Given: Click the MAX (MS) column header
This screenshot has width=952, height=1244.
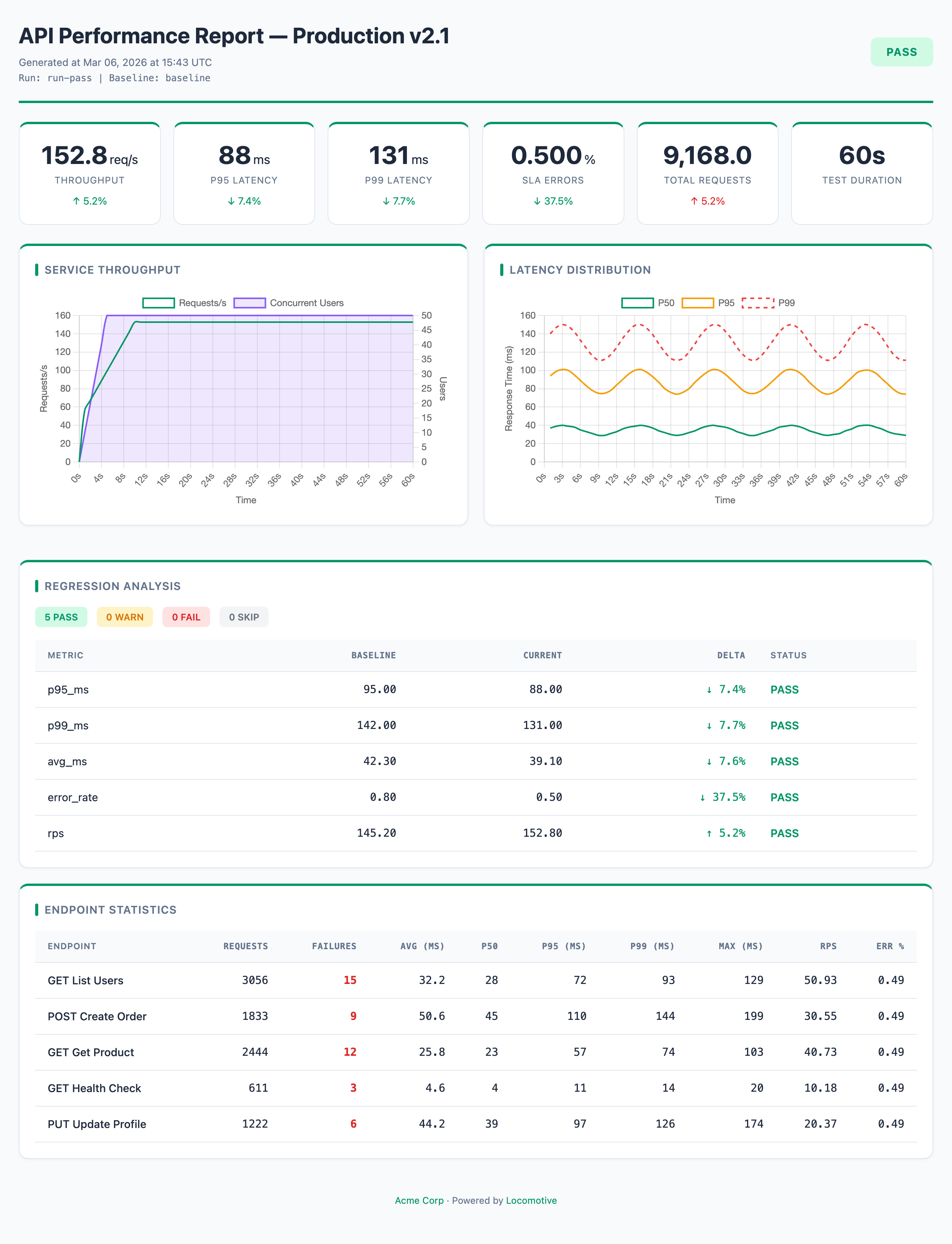Looking at the screenshot, I should [741, 946].
